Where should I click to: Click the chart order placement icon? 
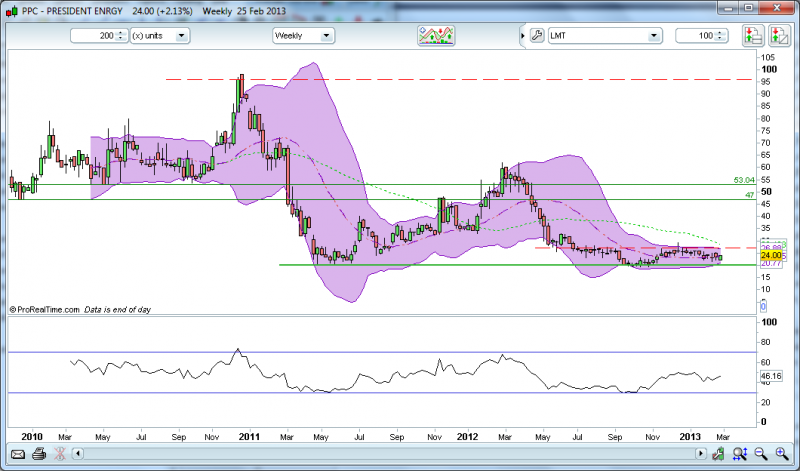point(779,36)
